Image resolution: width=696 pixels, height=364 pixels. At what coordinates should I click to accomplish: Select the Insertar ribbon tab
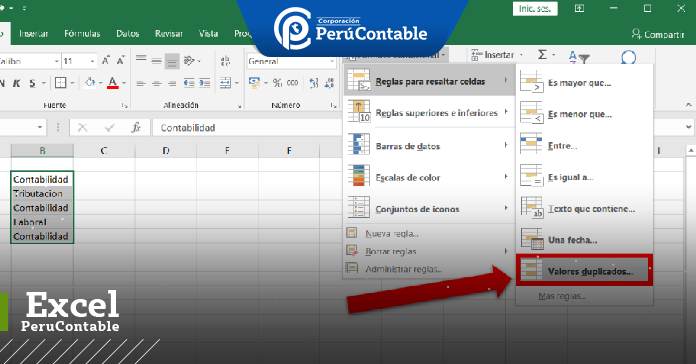coord(33,34)
